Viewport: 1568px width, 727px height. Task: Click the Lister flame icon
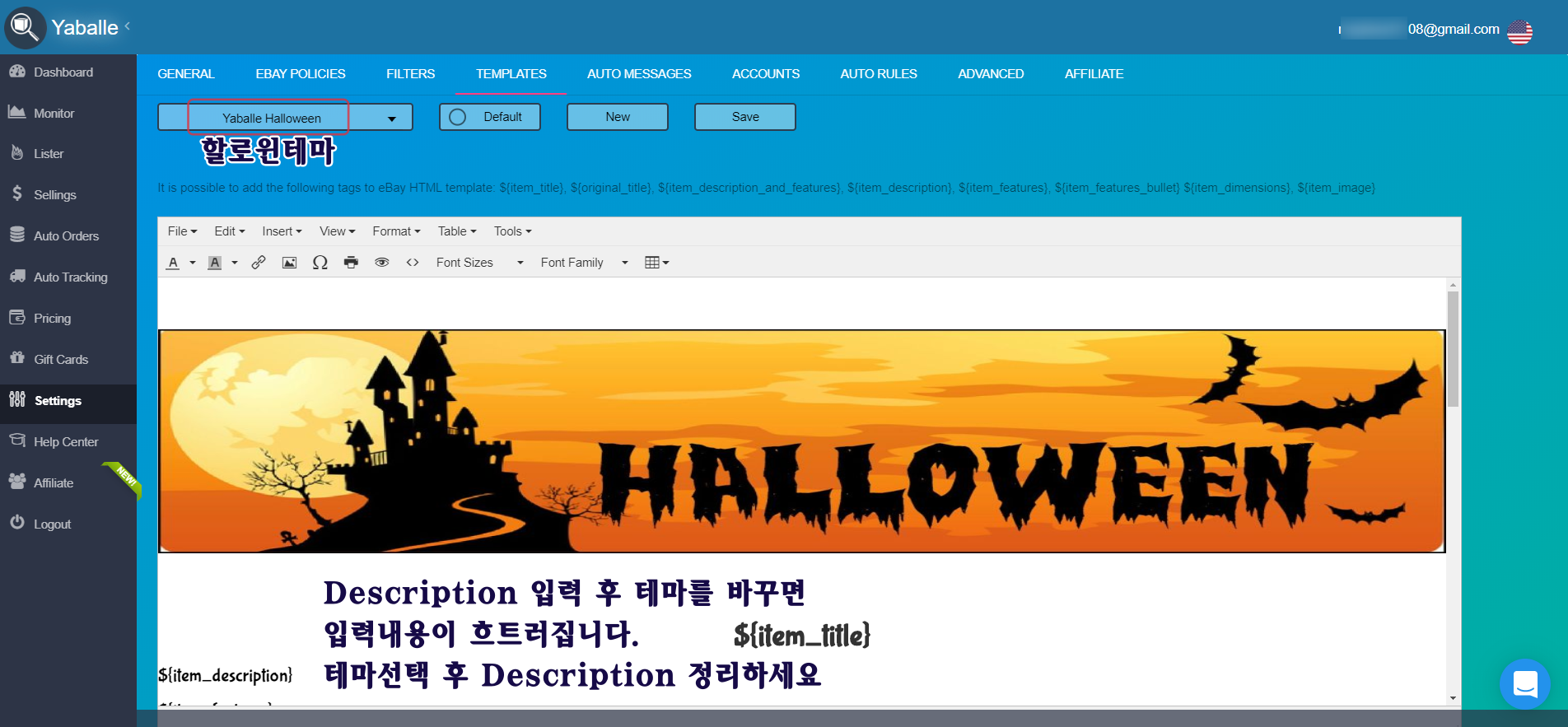[17, 152]
